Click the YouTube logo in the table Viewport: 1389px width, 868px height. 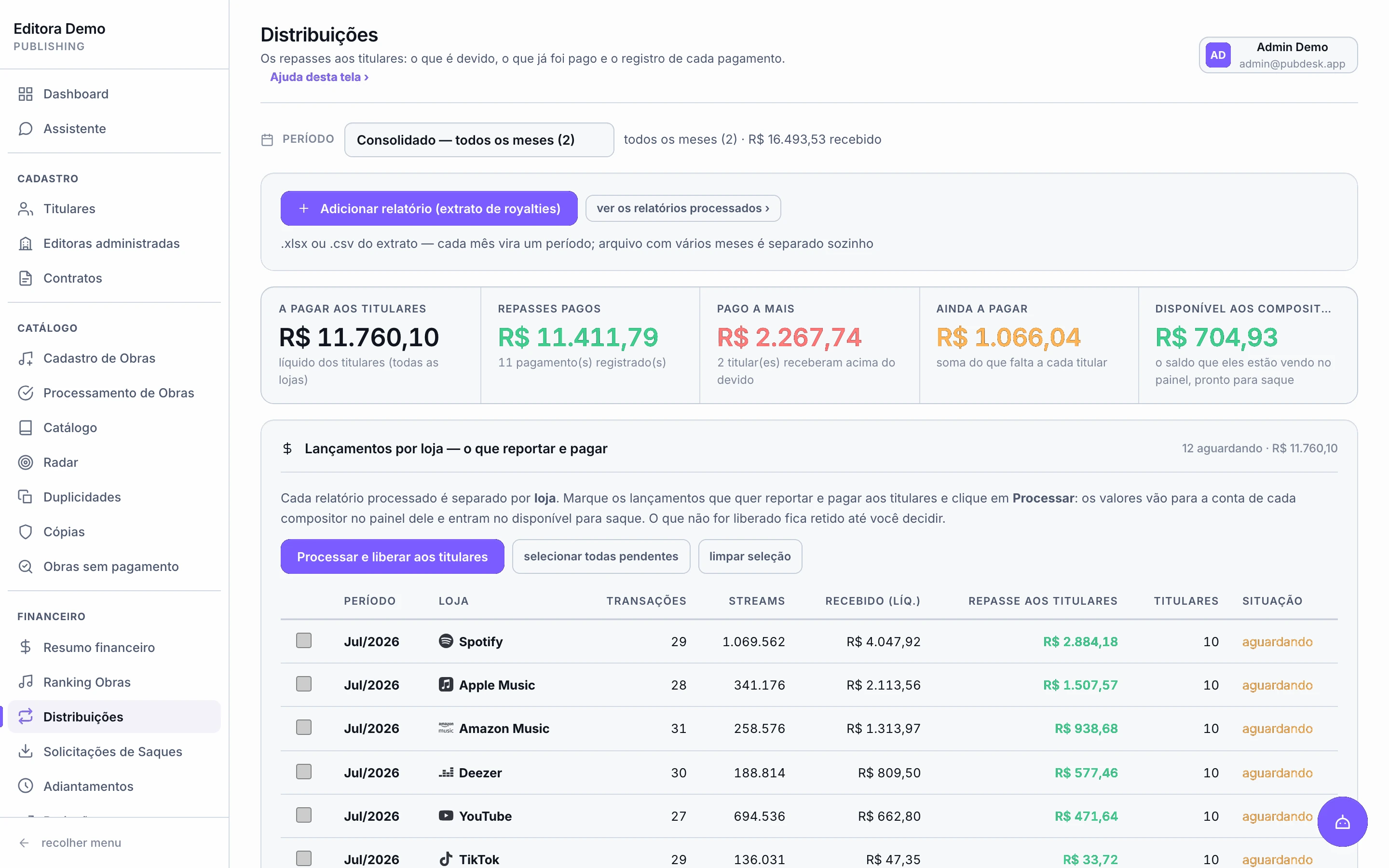click(x=446, y=816)
